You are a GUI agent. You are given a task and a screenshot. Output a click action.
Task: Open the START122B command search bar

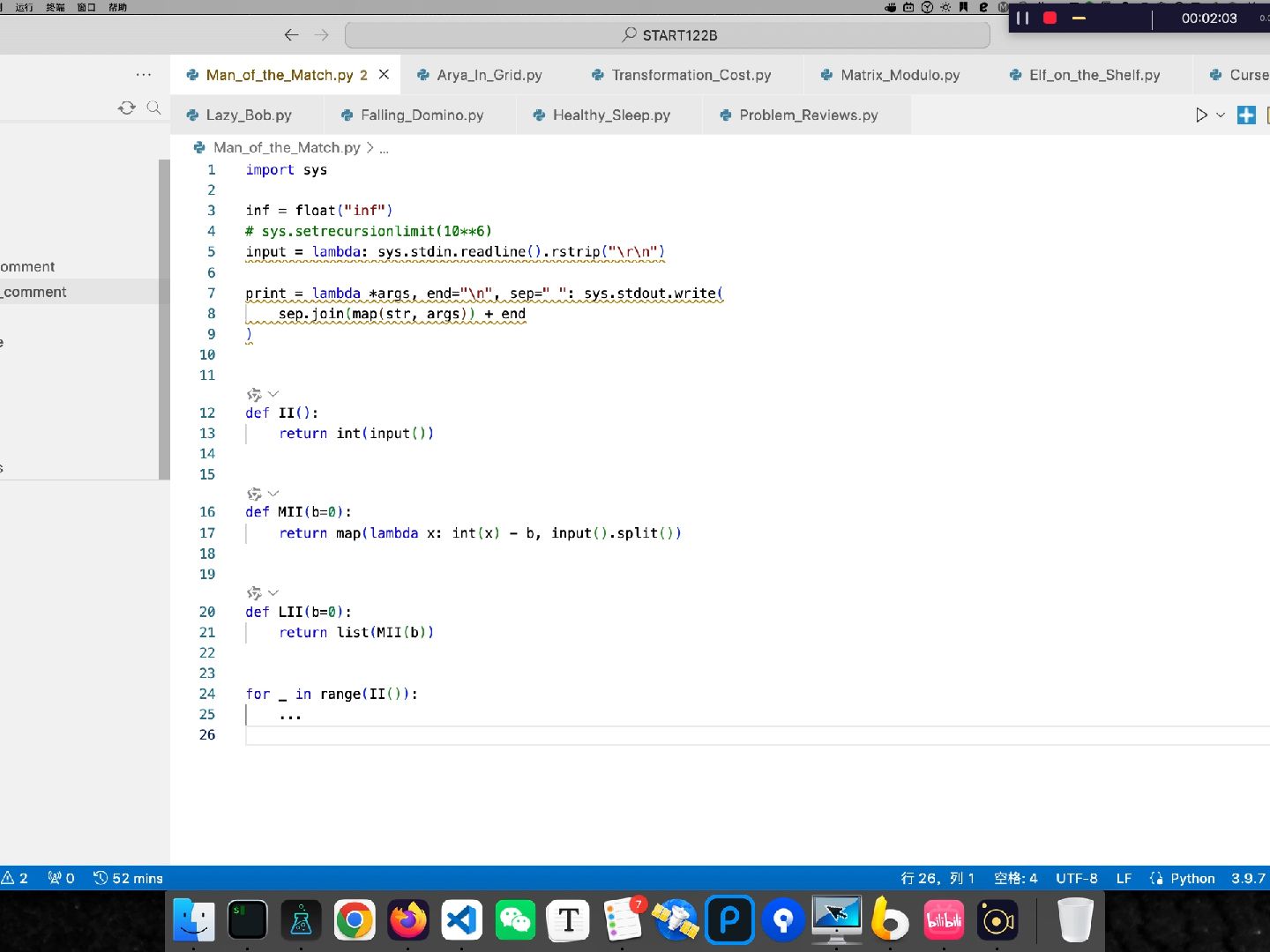point(668,35)
